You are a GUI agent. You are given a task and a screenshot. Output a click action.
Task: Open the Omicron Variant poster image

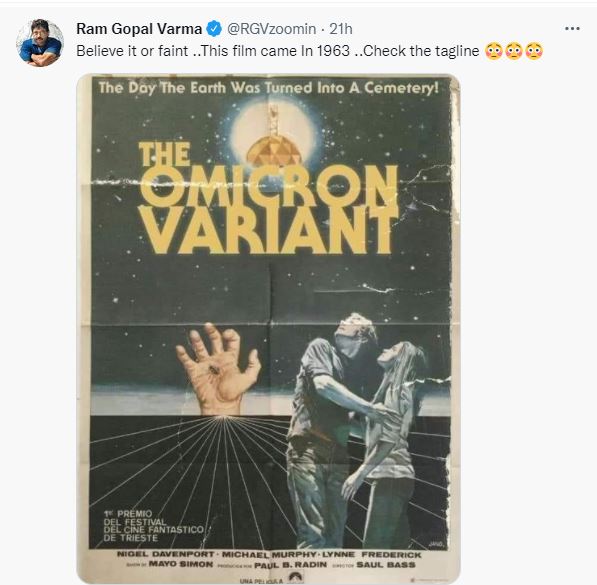268,329
